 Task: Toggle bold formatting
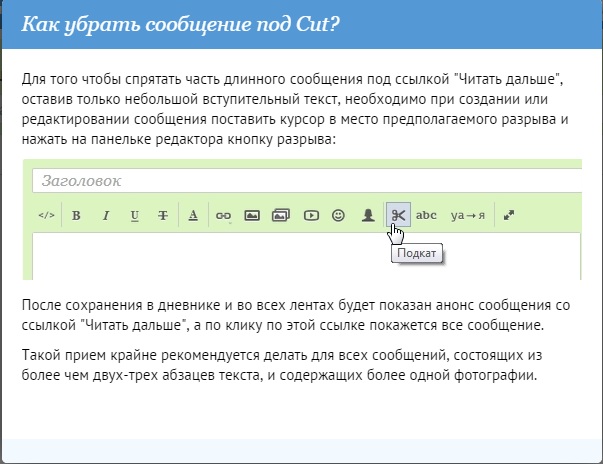click(76, 215)
